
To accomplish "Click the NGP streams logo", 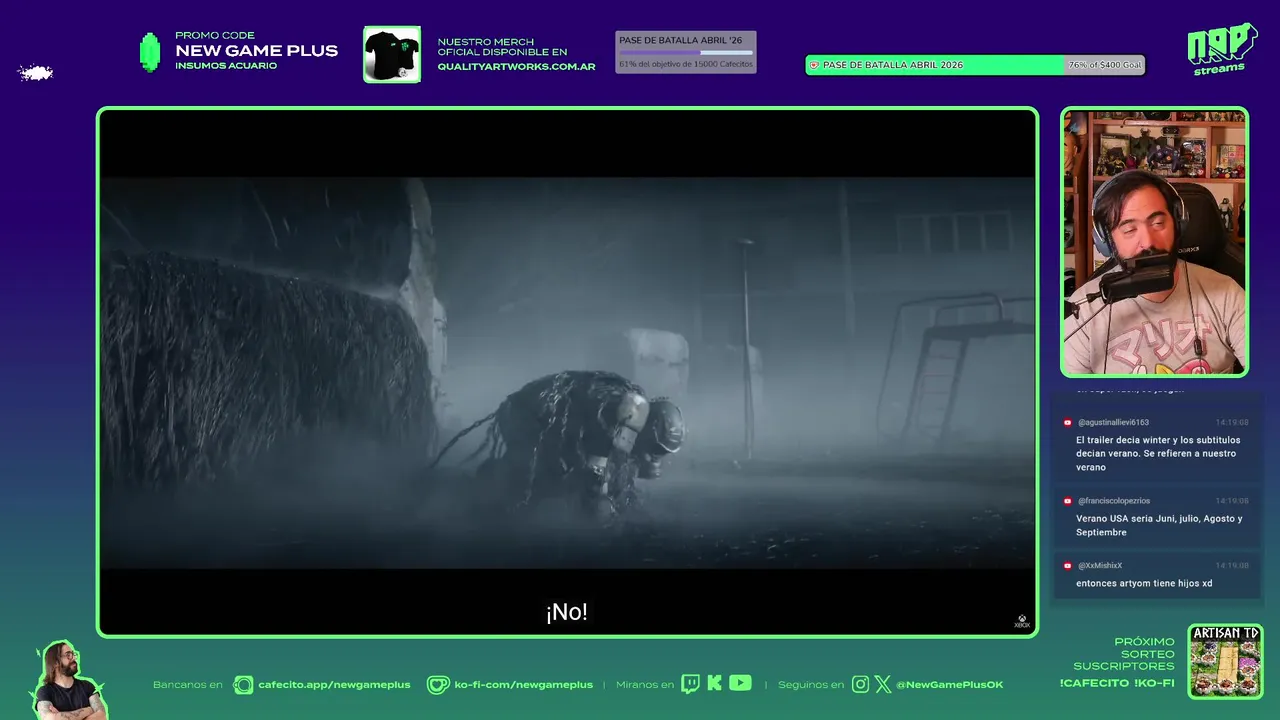I will (x=1221, y=50).
